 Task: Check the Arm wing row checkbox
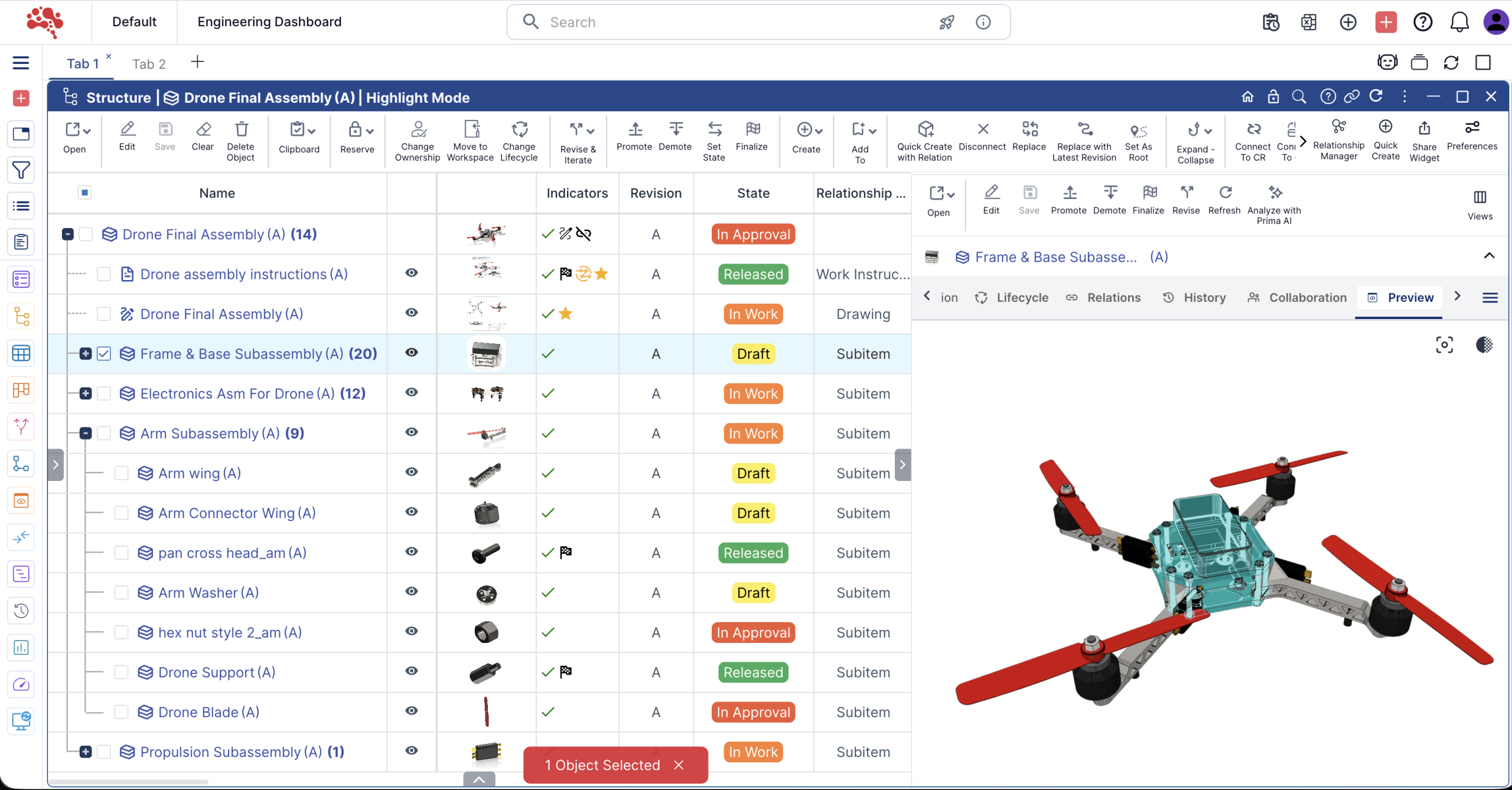(x=122, y=473)
